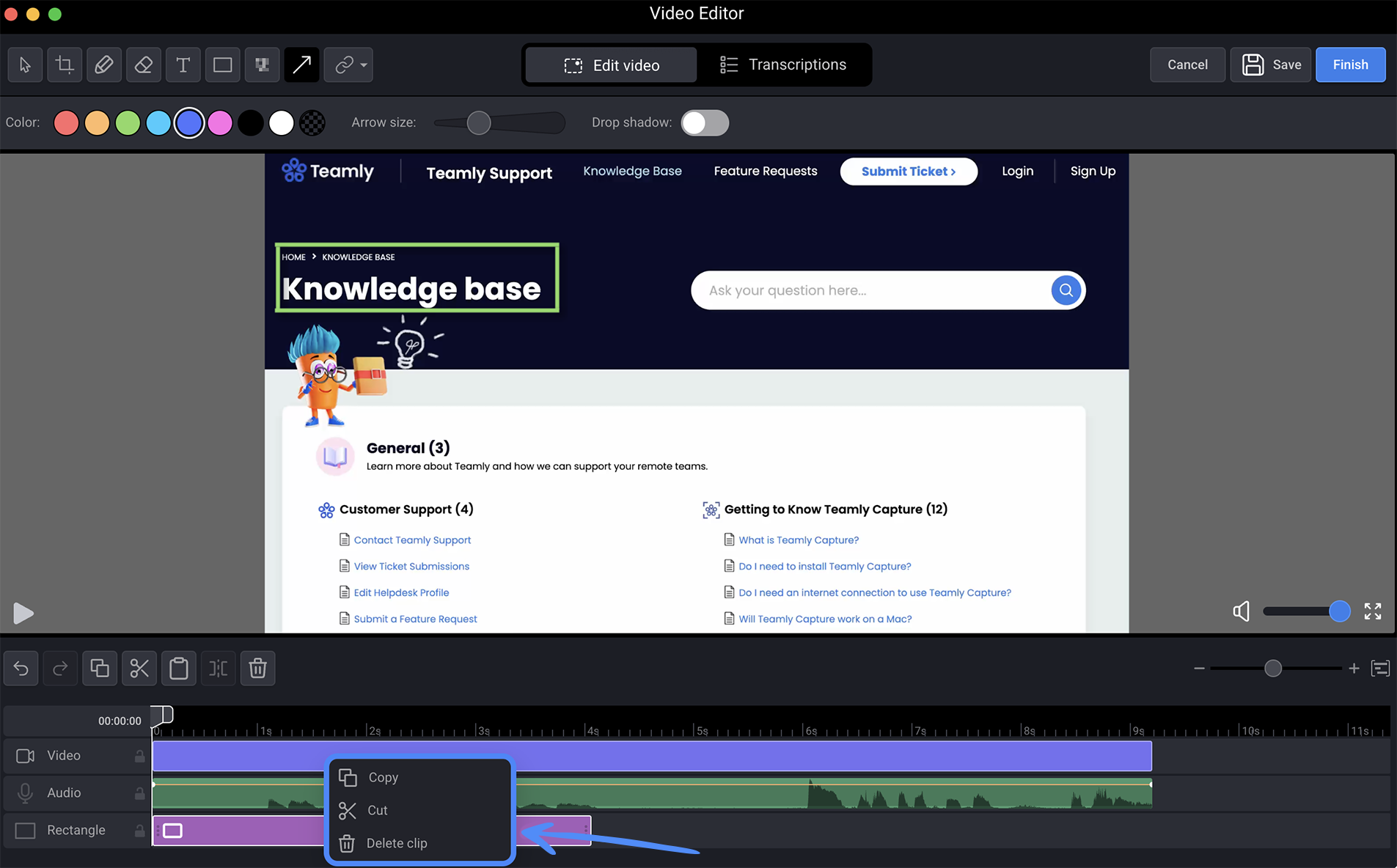The height and width of the screenshot is (868, 1397).
Task: Select the black color swatch
Action: pos(251,123)
